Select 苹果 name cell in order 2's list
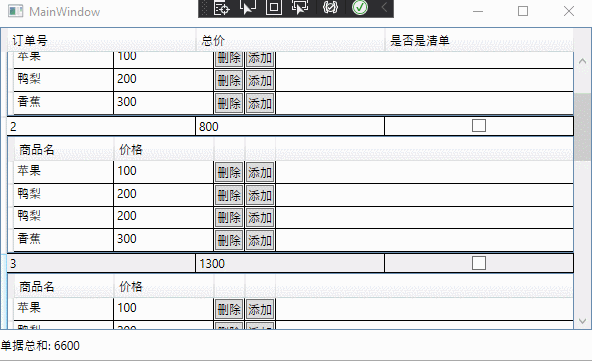The width and height of the screenshot is (592, 361). [63, 172]
